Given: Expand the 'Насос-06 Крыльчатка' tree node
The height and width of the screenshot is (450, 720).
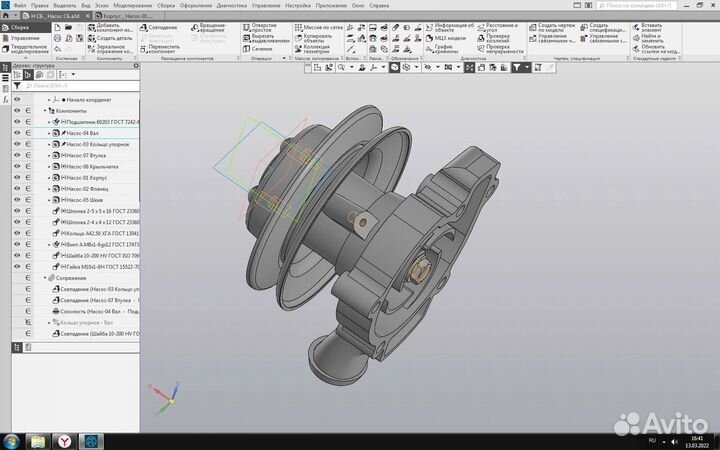Looking at the screenshot, I should click(x=51, y=167).
